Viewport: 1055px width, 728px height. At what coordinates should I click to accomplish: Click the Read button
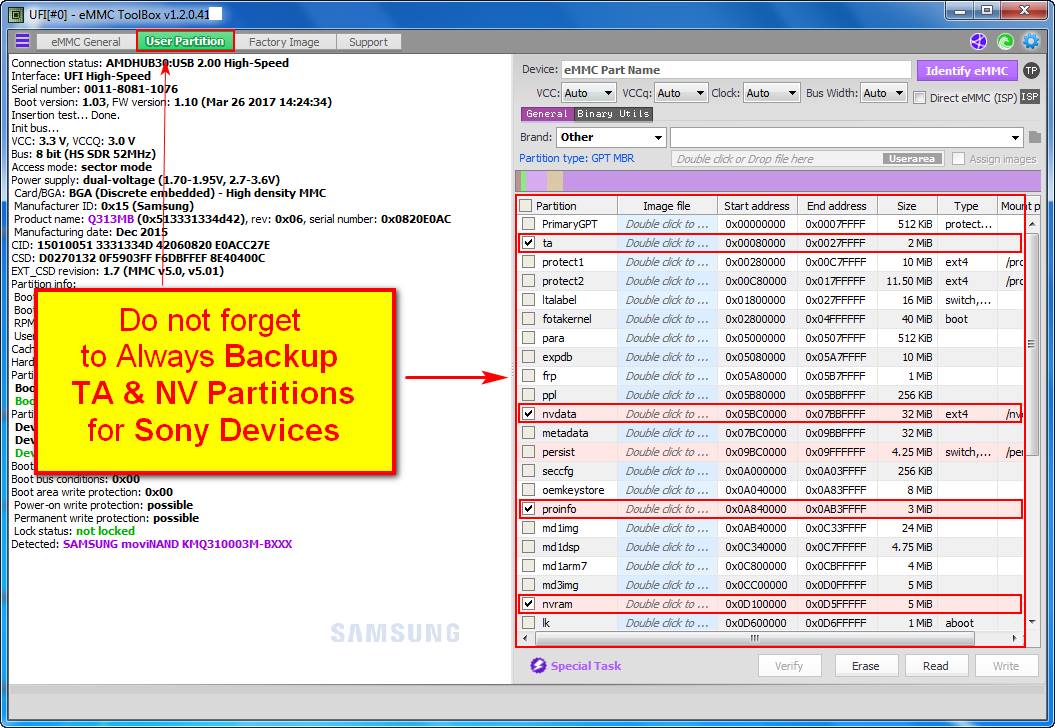click(935, 665)
